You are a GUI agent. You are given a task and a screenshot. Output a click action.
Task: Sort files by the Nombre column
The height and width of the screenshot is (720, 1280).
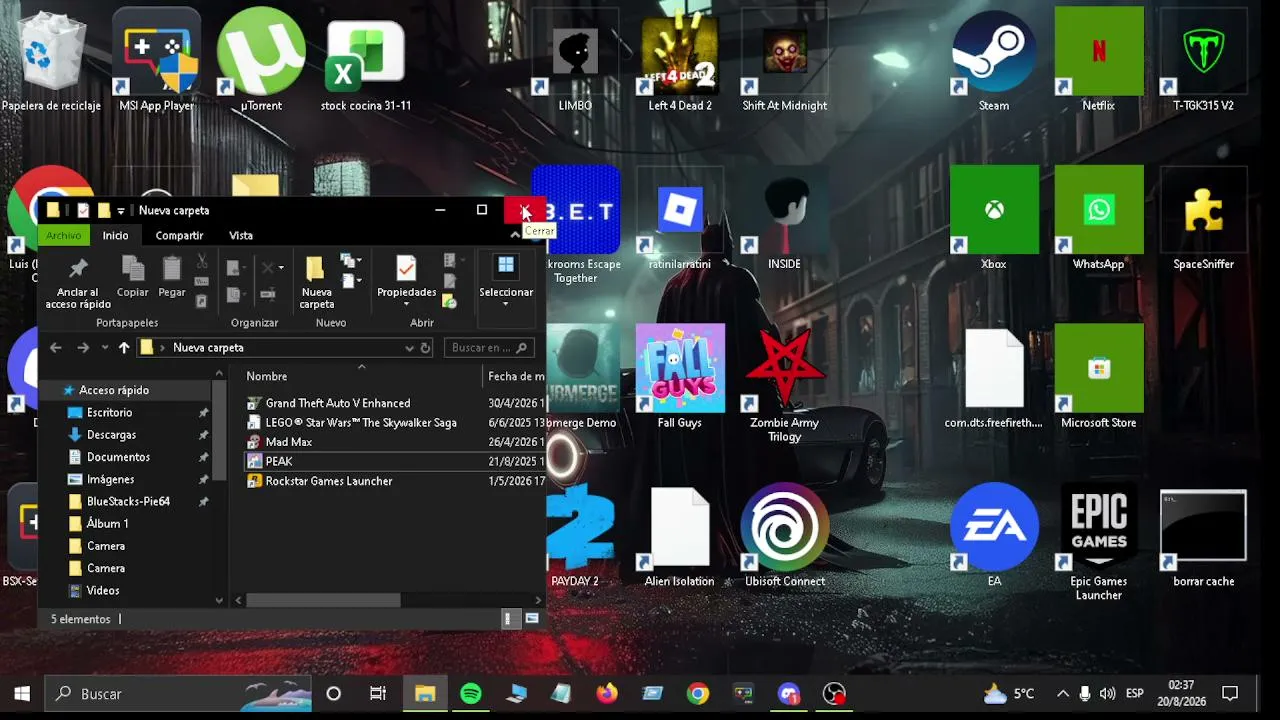267,376
